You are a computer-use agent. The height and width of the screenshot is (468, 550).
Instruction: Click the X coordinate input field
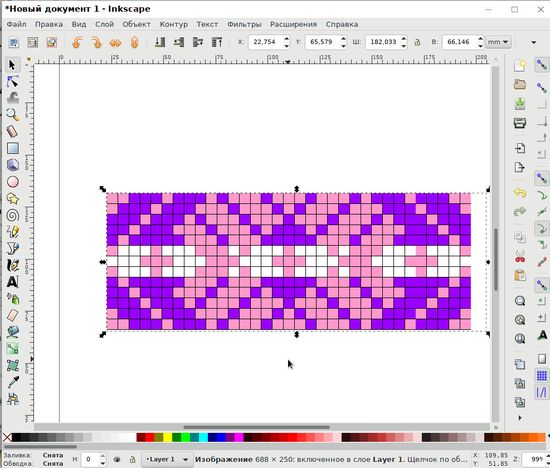[x=265, y=42]
